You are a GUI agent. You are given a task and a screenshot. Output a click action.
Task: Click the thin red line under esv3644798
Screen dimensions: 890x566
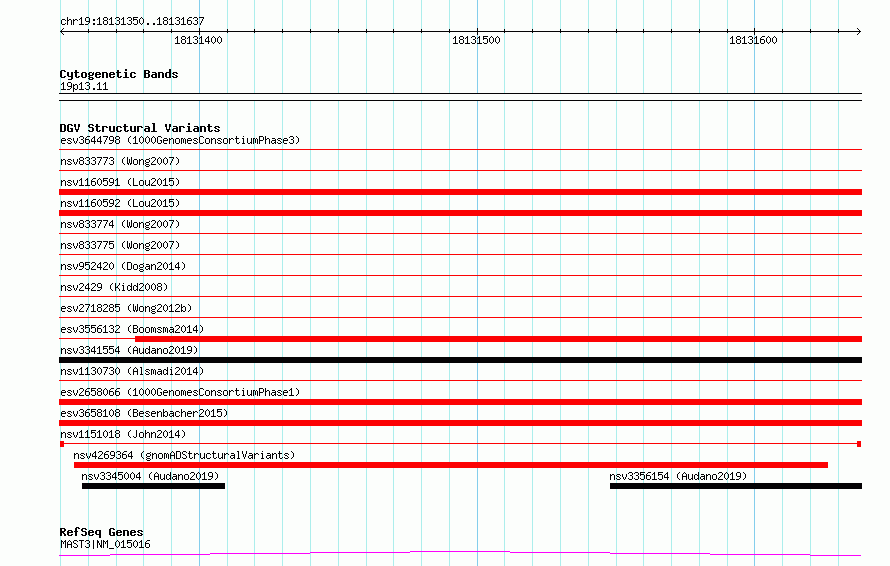[460, 150]
